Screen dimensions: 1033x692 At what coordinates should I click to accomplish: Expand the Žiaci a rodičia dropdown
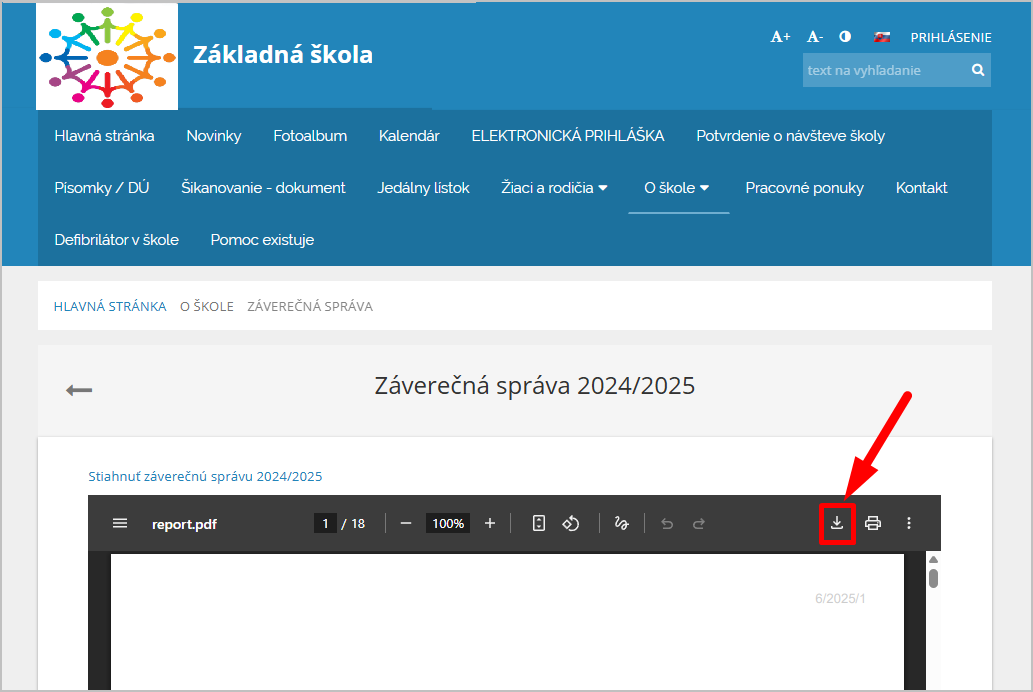tap(554, 188)
